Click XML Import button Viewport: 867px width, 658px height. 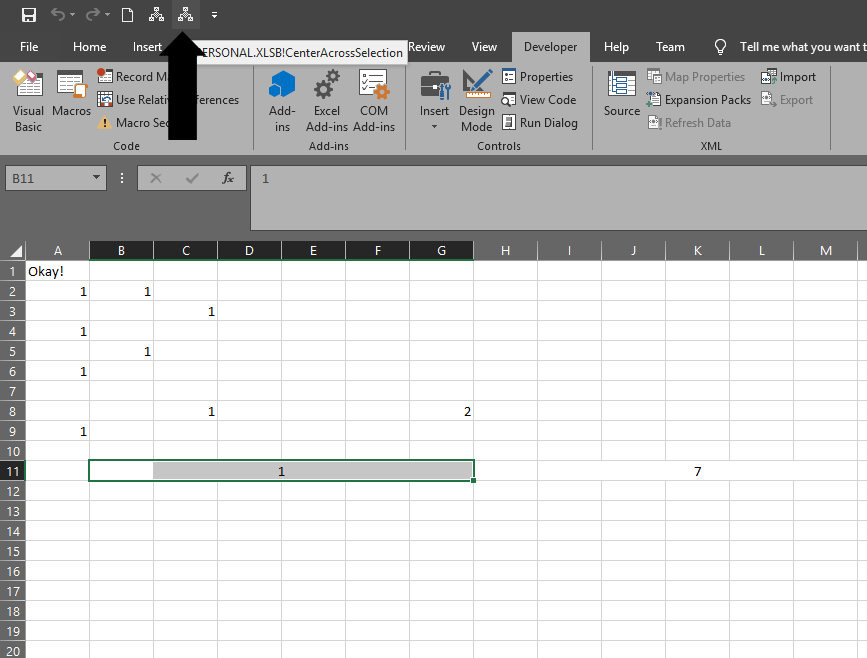788,76
